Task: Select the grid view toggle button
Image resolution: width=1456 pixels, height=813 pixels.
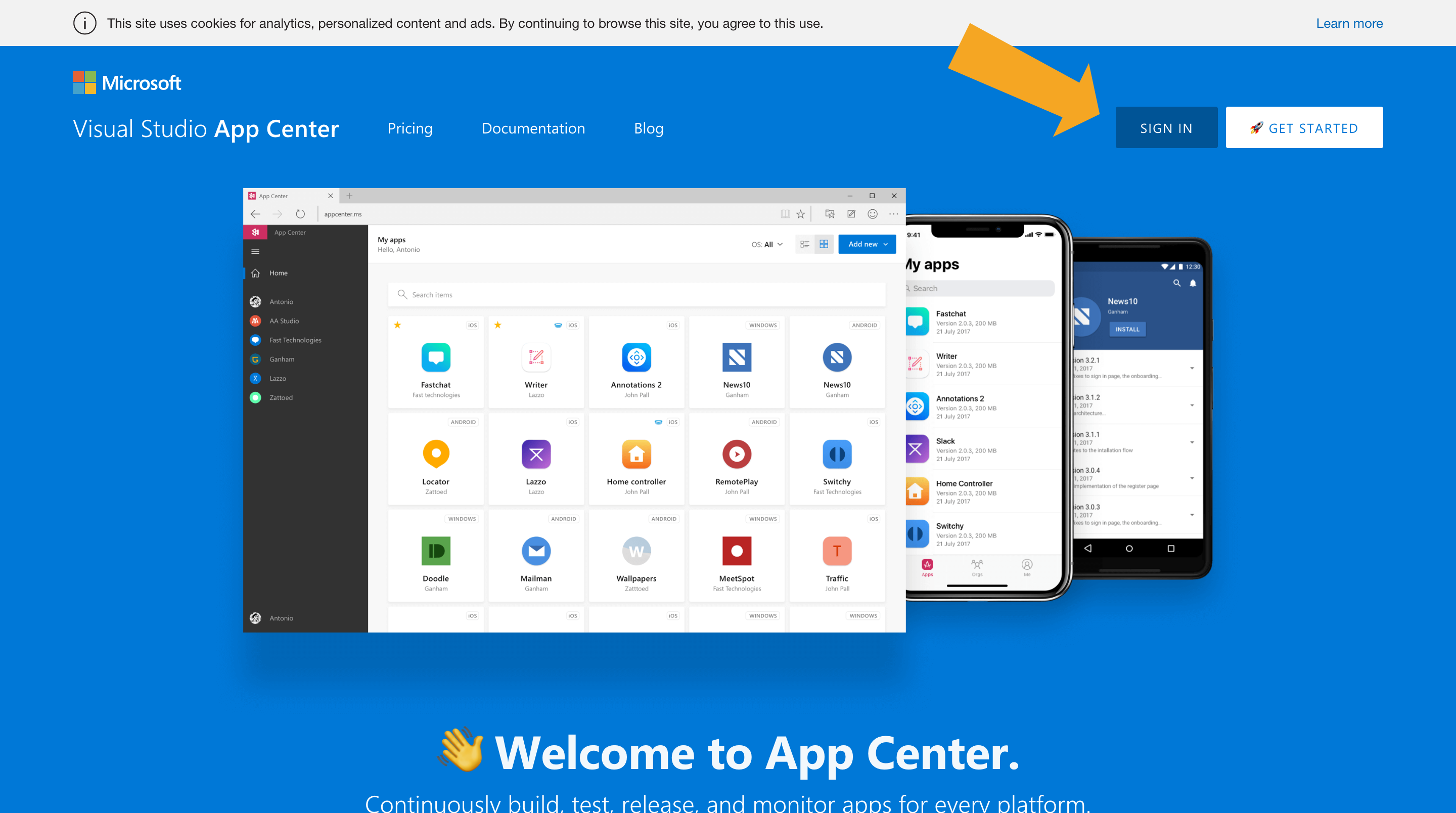Action: click(824, 244)
